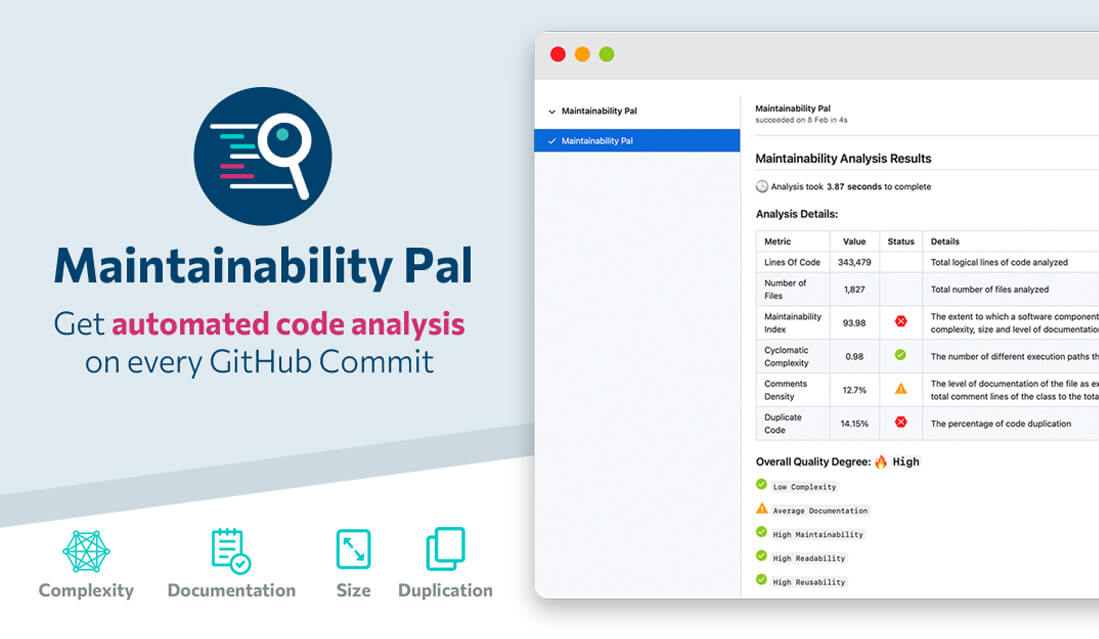Click the on every GitHub Commit text
This screenshot has width=1099, height=639.
(259, 362)
